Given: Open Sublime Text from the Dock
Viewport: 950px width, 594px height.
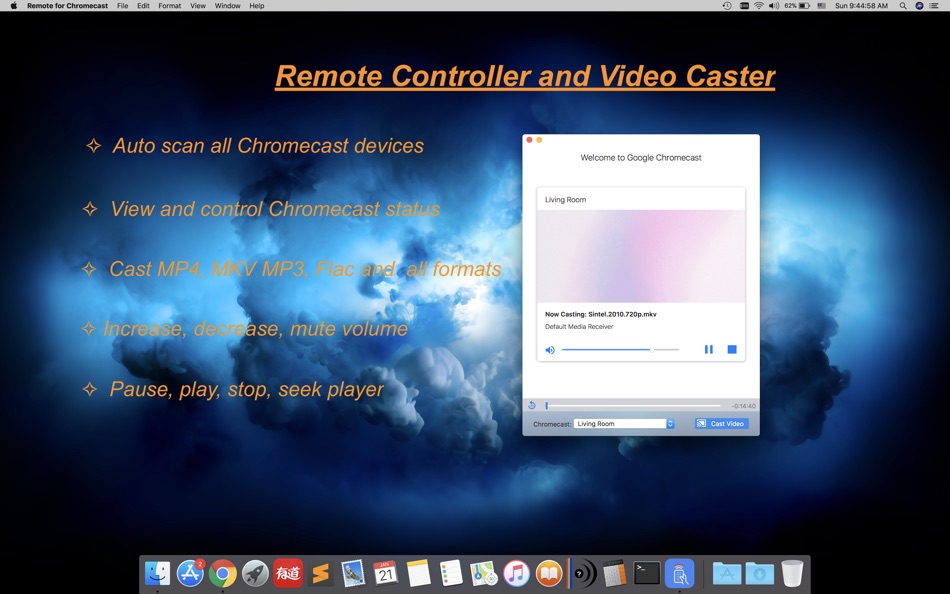Looking at the screenshot, I should [321, 573].
